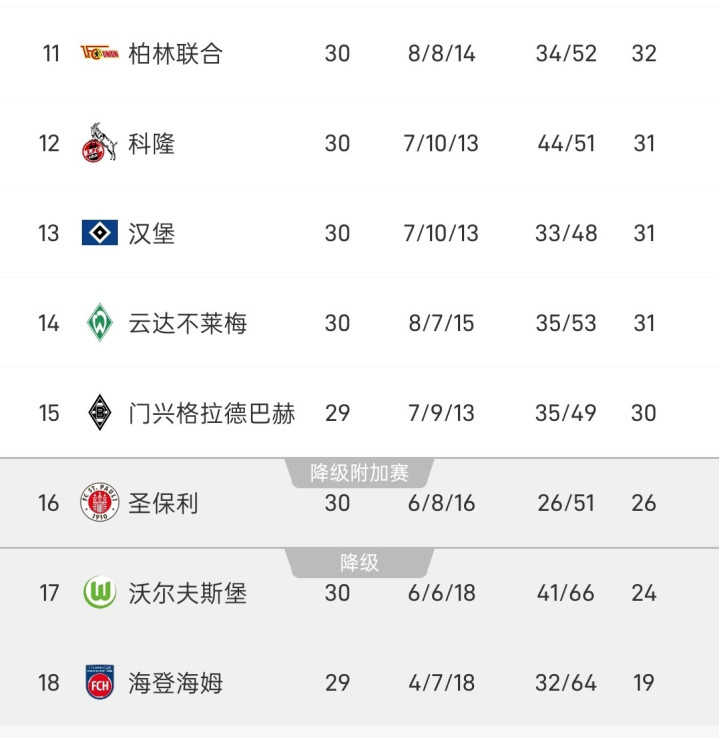Click the Werder Bremen green logo
Image resolution: width=719 pixels, height=738 pixels.
click(99, 323)
